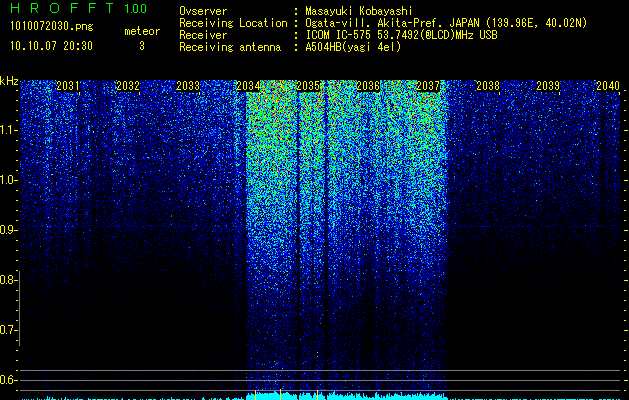Click the 1.0 kHz axis label
This screenshot has width=629, height=400.
(8, 181)
